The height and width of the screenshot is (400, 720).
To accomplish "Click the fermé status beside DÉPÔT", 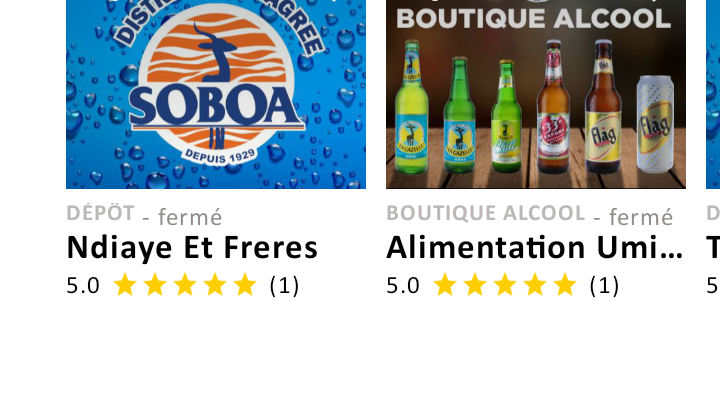I will (x=190, y=217).
